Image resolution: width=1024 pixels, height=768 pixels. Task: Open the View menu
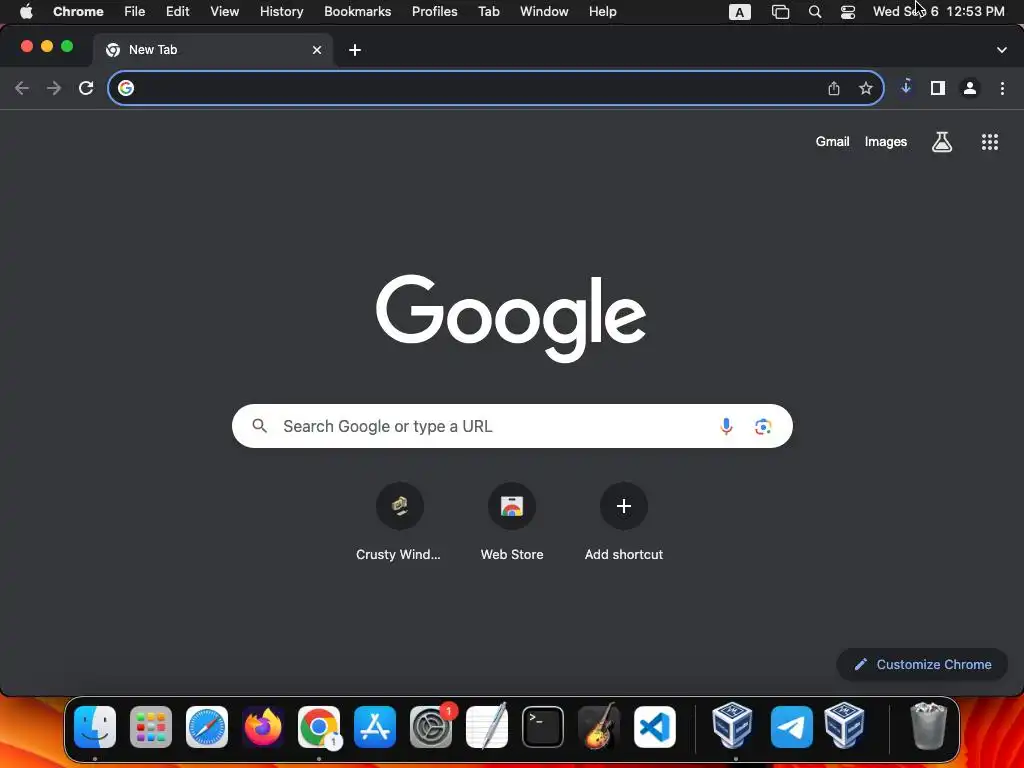pos(224,11)
